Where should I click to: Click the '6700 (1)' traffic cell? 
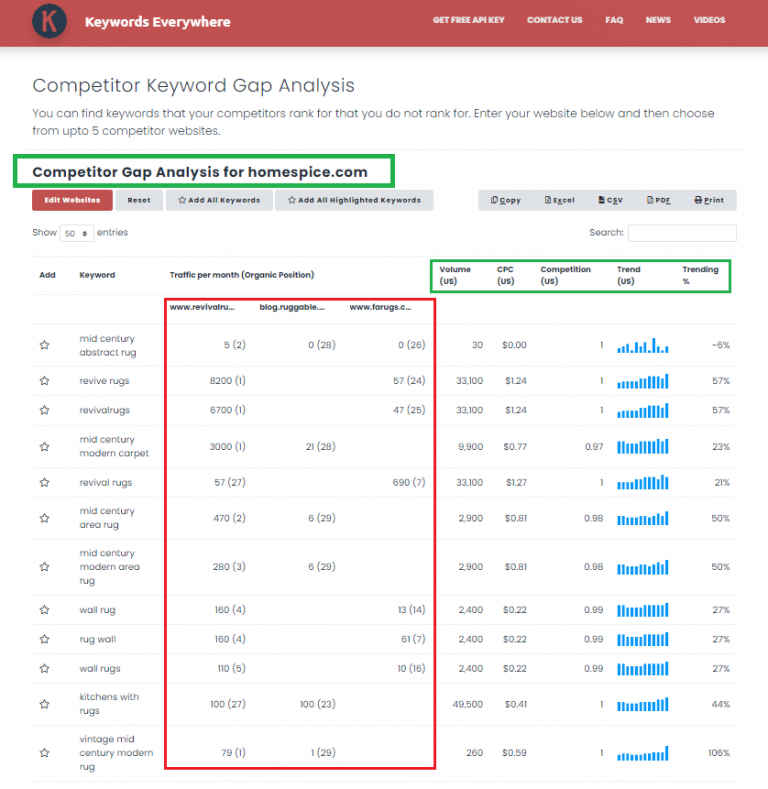227,410
